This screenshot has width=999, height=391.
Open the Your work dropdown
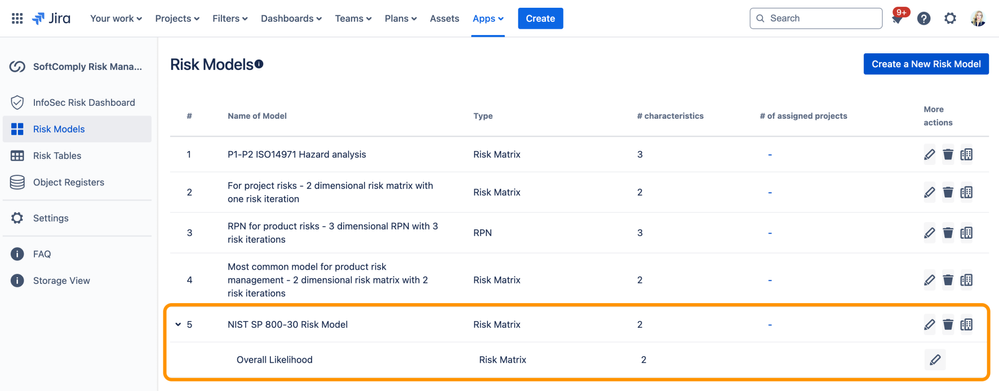point(116,18)
